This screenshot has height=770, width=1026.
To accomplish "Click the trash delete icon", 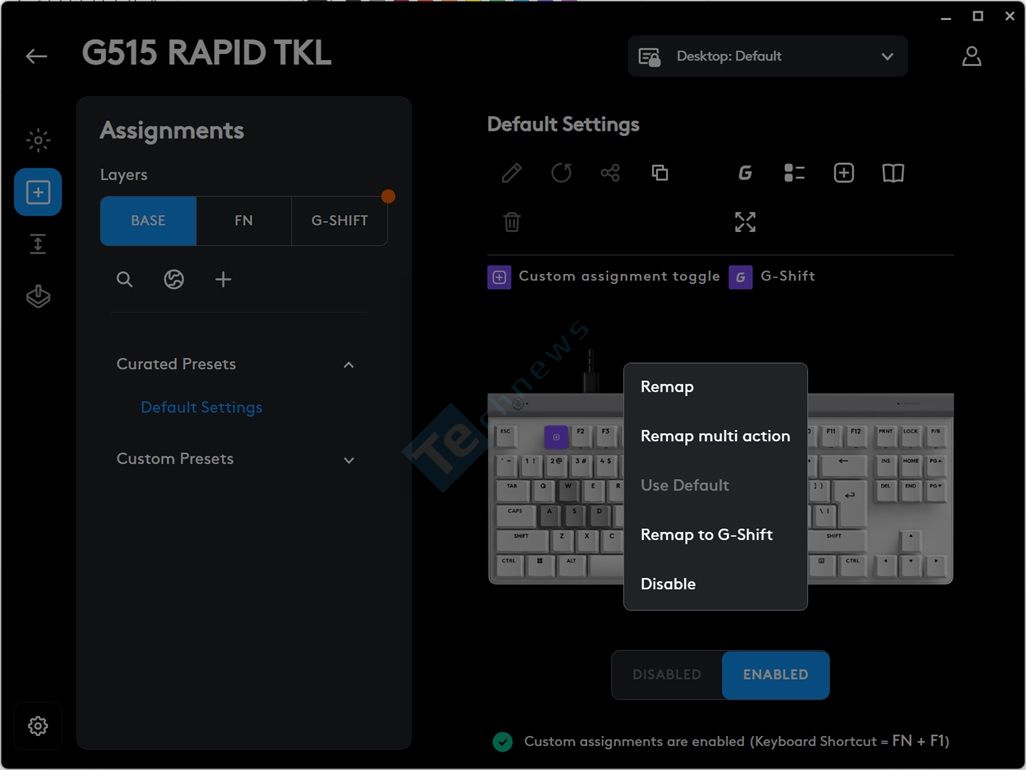I will pyautogui.click(x=511, y=222).
